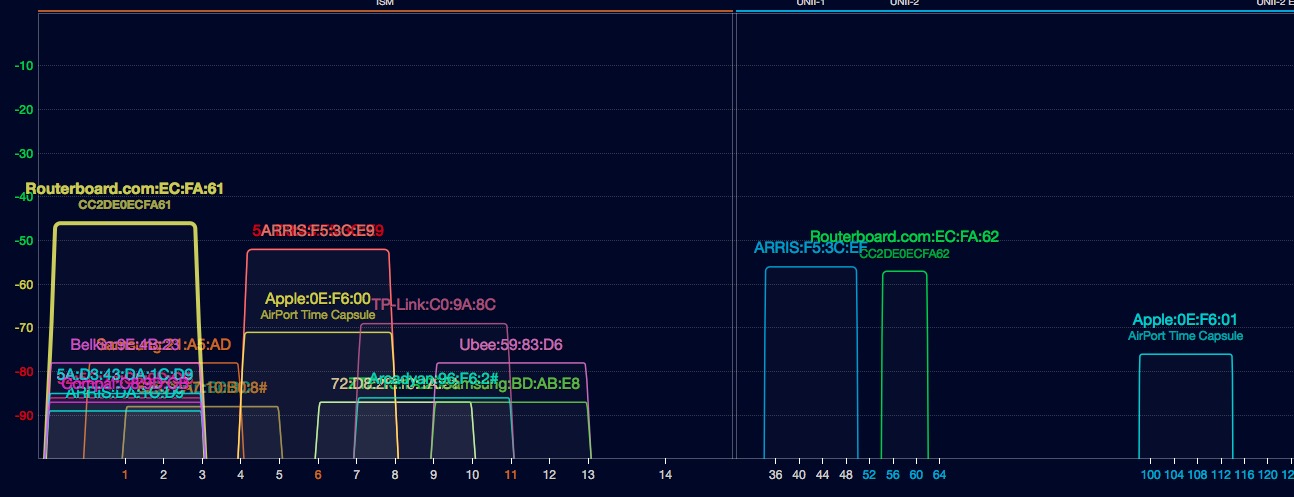Screen dimensions: 1294x497
Task: Click channel 108 on the axis
Action: pos(1198,475)
